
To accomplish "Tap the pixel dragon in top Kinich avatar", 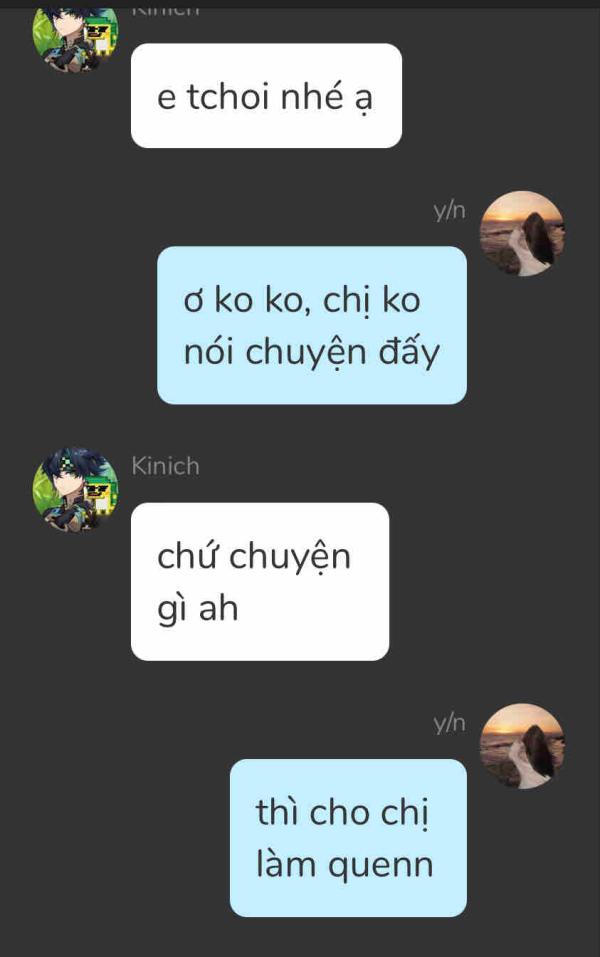I will pyautogui.click(x=101, y=39).
